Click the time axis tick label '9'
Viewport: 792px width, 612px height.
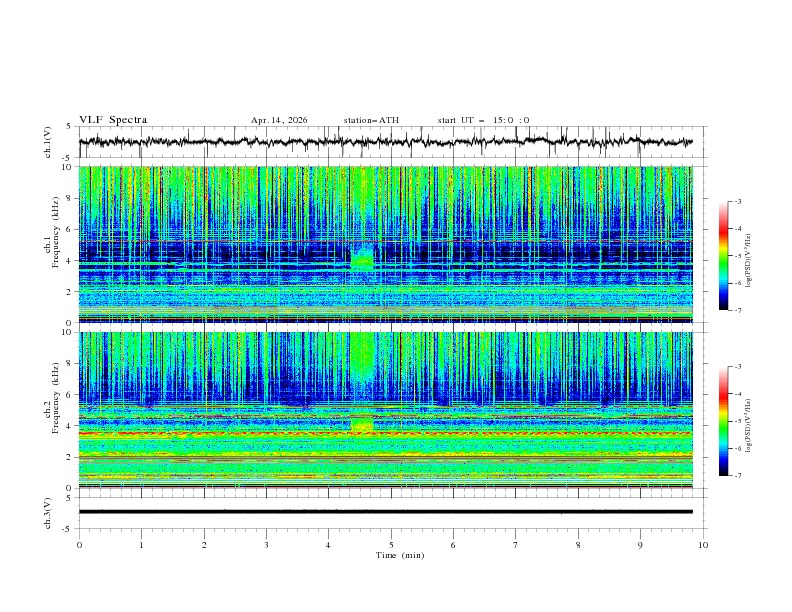640,545
